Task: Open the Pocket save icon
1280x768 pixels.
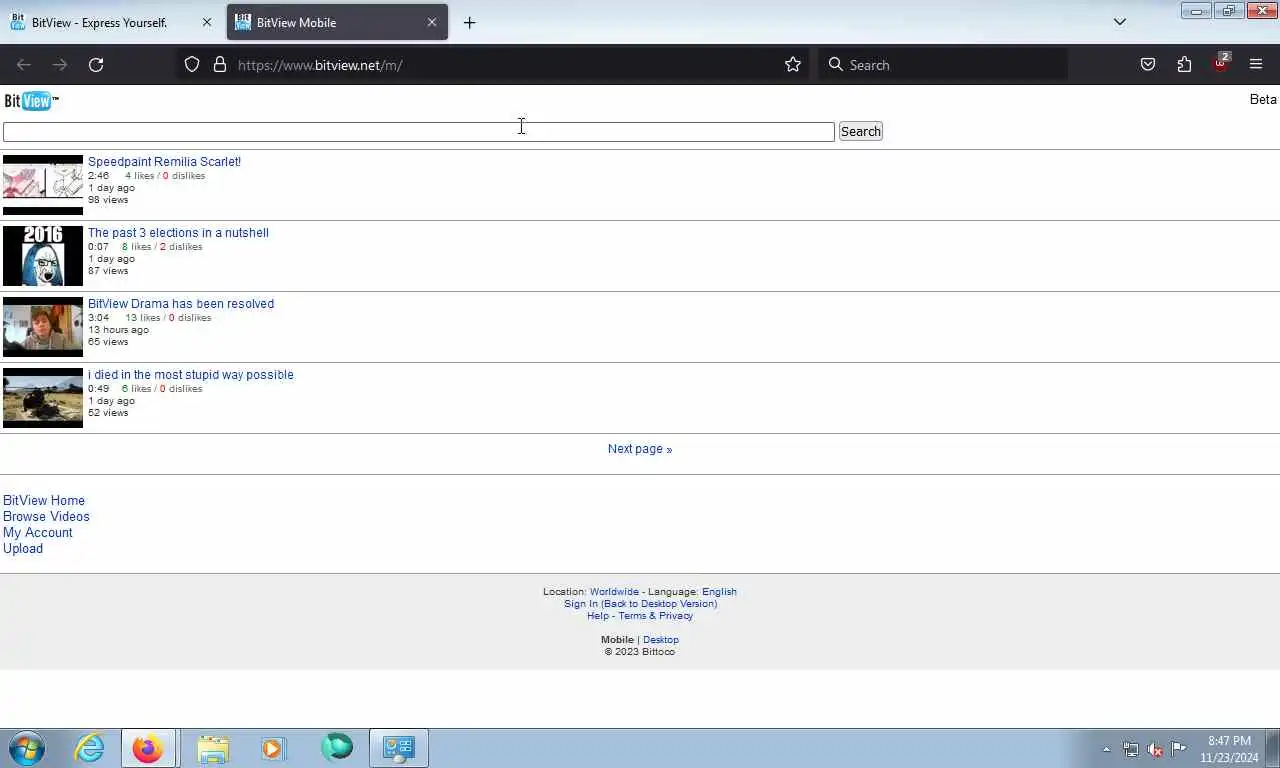Action: click(1148, 65)
